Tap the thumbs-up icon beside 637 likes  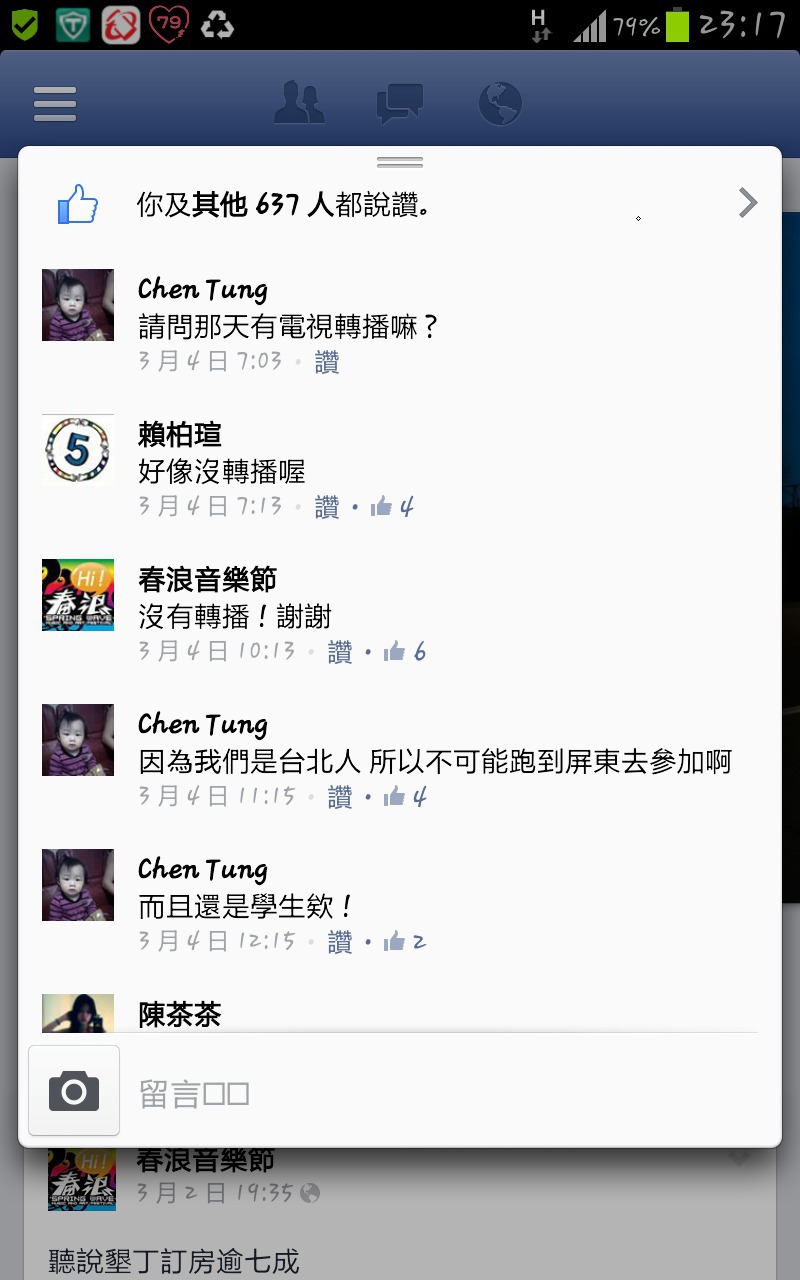coord(78,204)
